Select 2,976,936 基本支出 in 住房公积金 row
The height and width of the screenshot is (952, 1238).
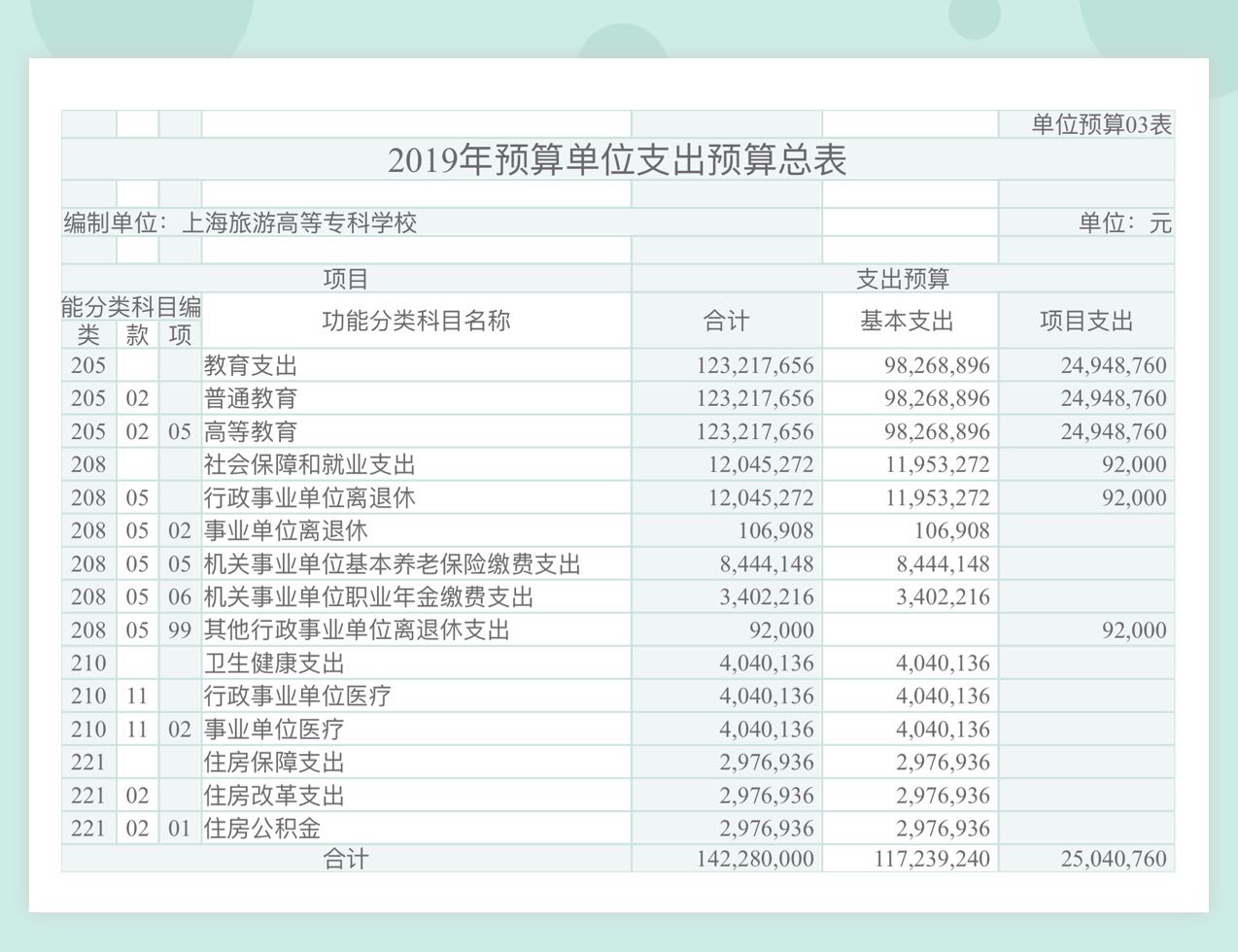click(944, 829)
